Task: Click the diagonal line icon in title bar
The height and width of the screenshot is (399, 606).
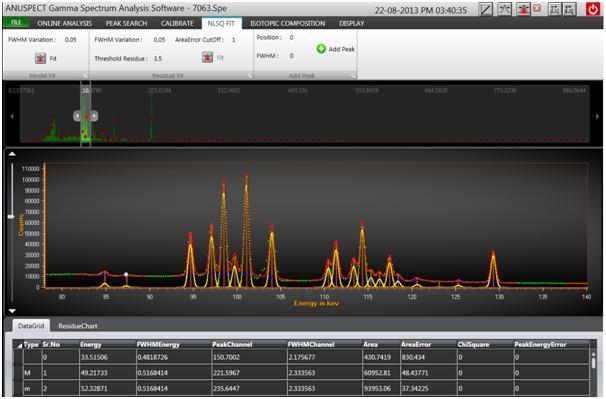Action: 486,9
